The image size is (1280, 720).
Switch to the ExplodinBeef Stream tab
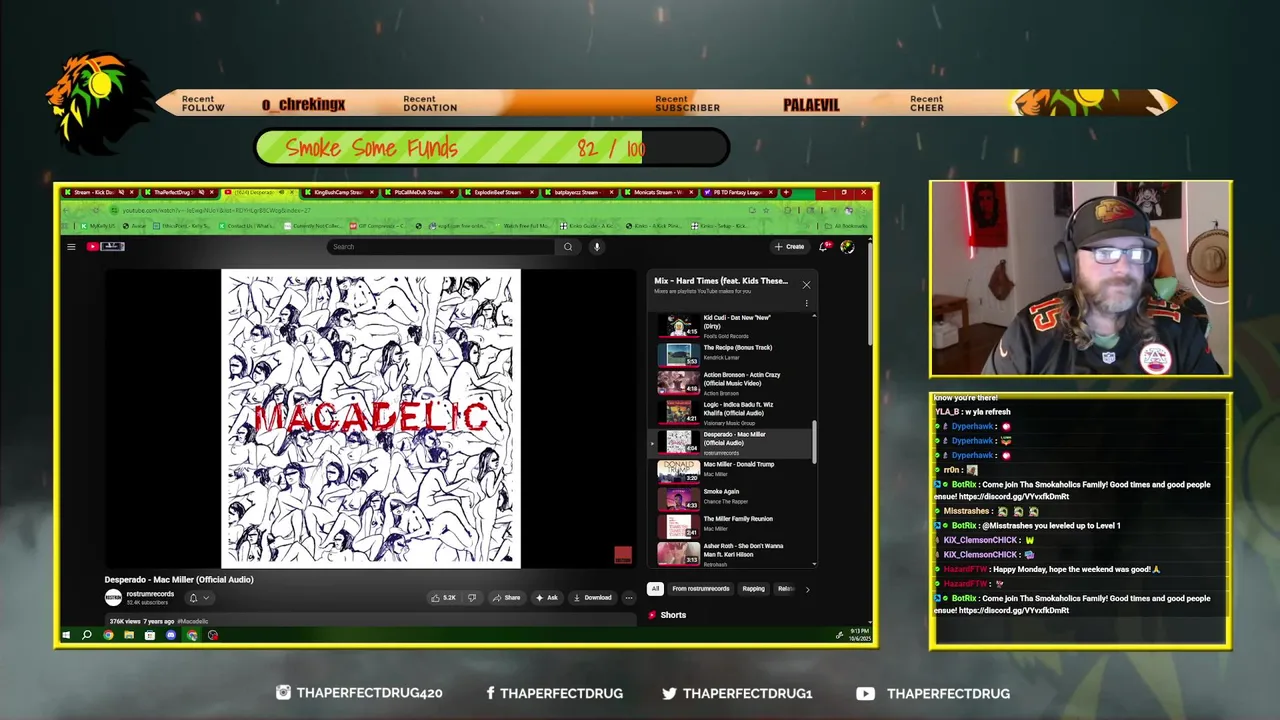pos(500,192)
